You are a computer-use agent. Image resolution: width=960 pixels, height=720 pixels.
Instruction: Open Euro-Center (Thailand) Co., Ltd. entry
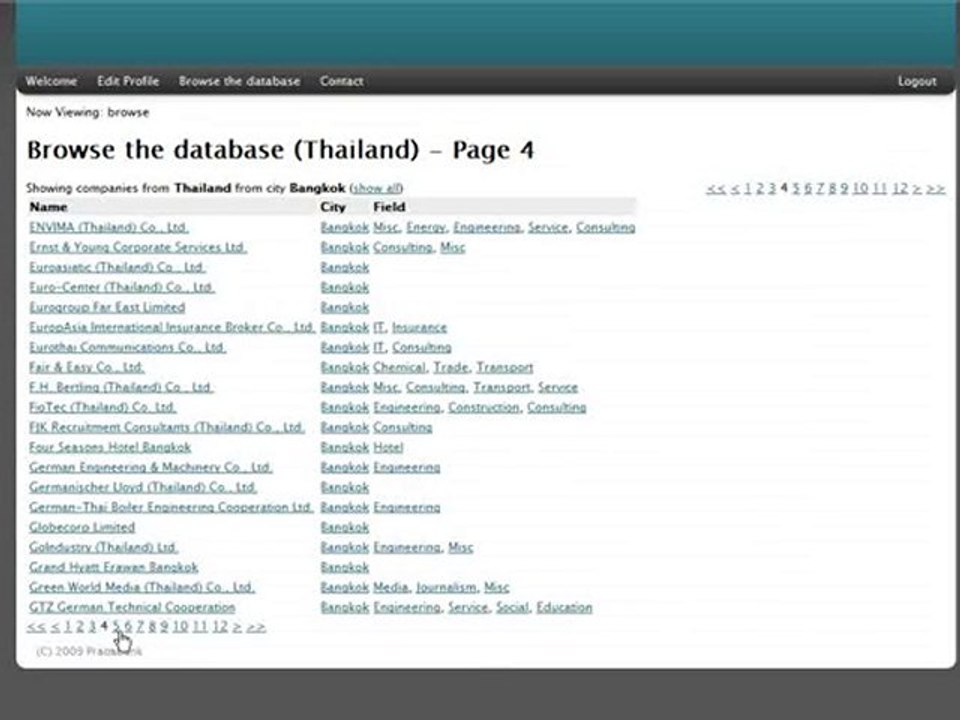pyautogui.click(x=122, y=287)
